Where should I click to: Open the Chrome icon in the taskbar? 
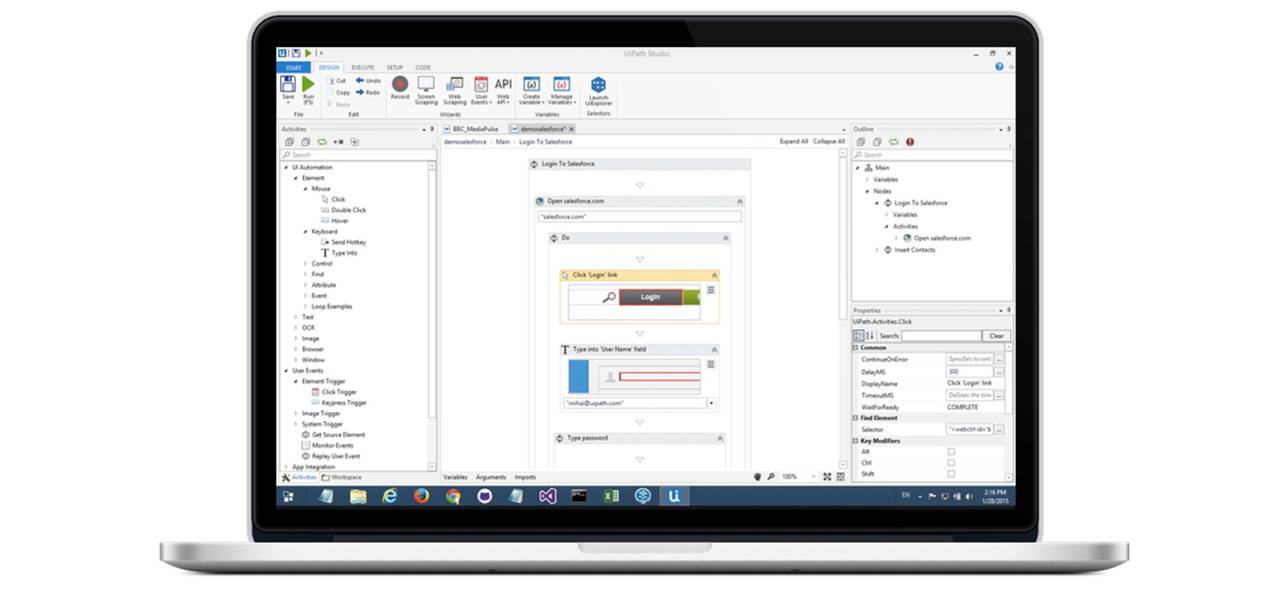tap(453, 495)
